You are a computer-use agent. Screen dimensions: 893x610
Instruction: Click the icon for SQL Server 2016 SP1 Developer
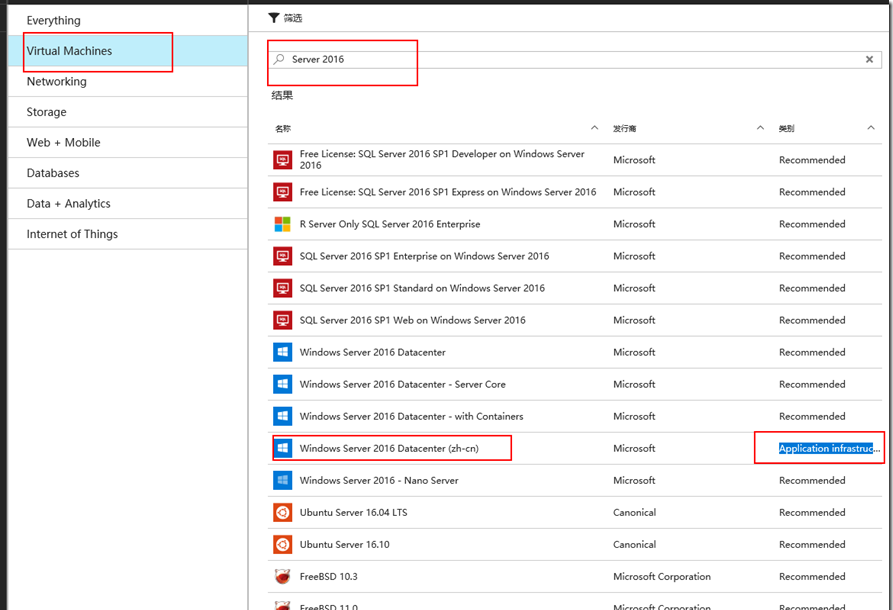click(282, 160)
